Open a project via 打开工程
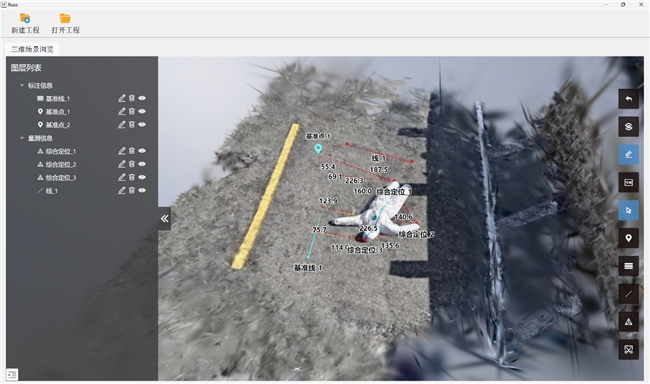Screen dimensions: 650x384 (65, 23)
